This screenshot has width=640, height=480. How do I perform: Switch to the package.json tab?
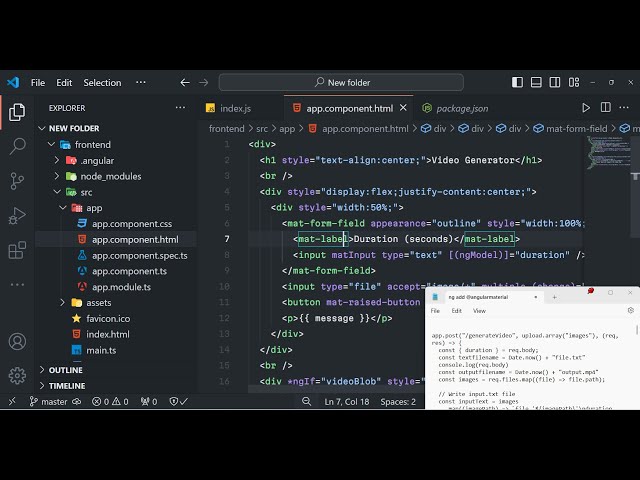pos(462,108)
